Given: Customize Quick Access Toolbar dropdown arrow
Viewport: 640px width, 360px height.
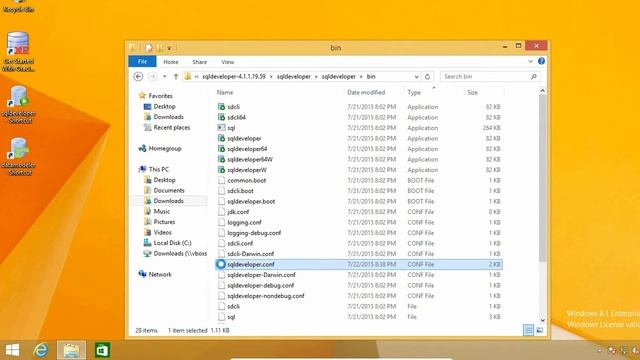Looking at the screenshot, I should pyautogui.click(x=169, y=48).
